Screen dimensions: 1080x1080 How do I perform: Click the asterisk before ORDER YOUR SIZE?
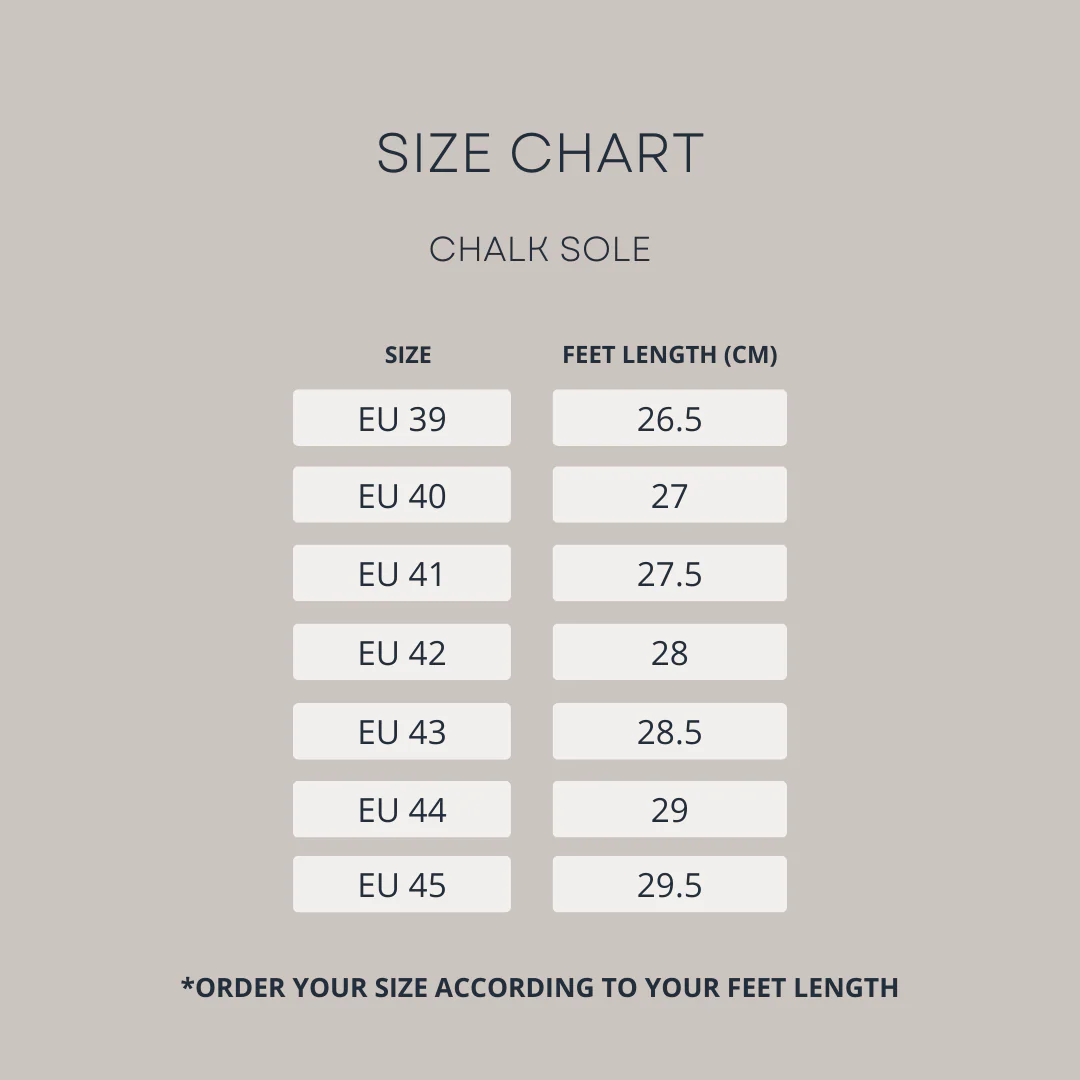(187, 983)
